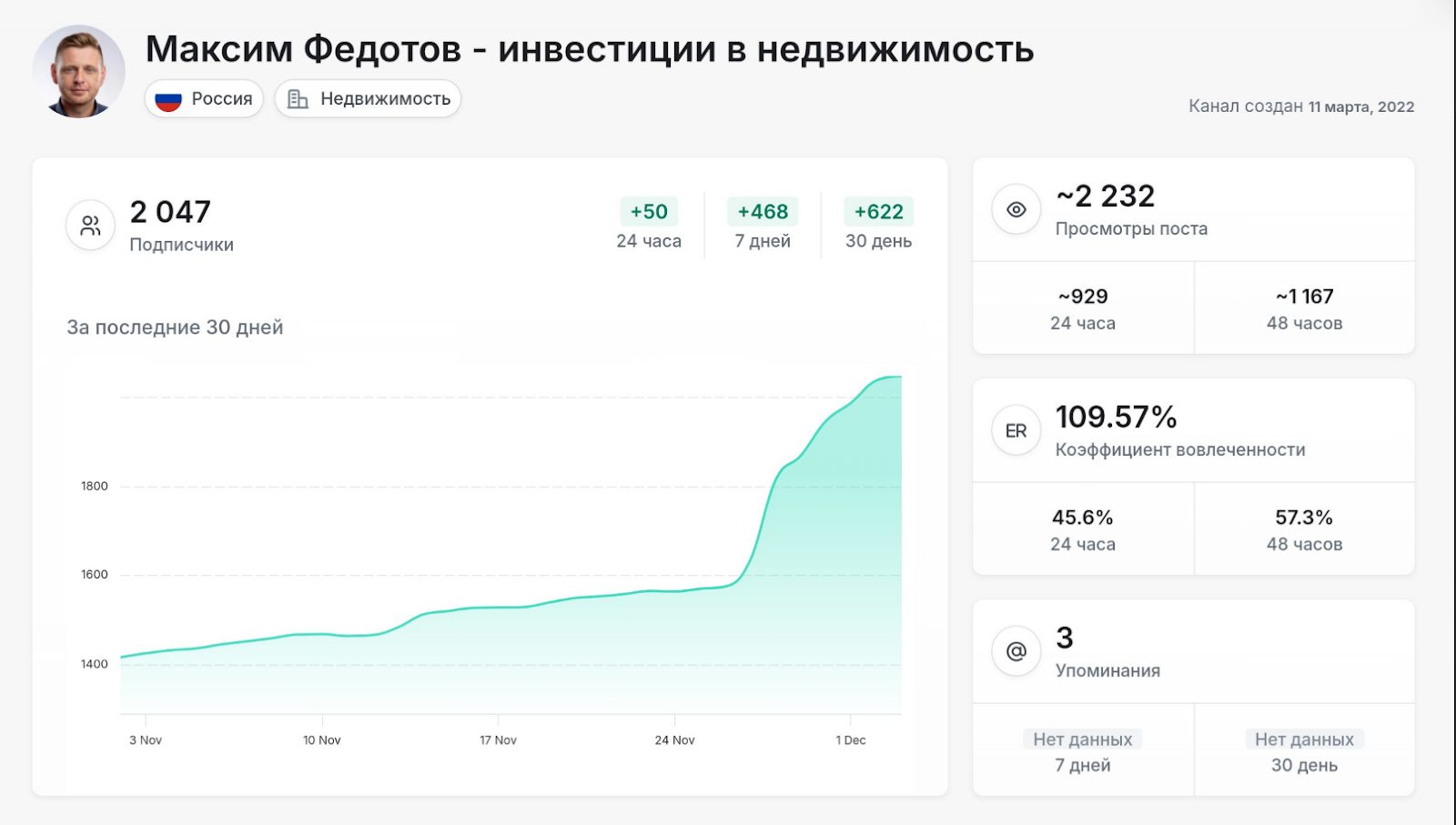Open the Недвижимость category tab
Screen dimensions: 1456x825
368,98
